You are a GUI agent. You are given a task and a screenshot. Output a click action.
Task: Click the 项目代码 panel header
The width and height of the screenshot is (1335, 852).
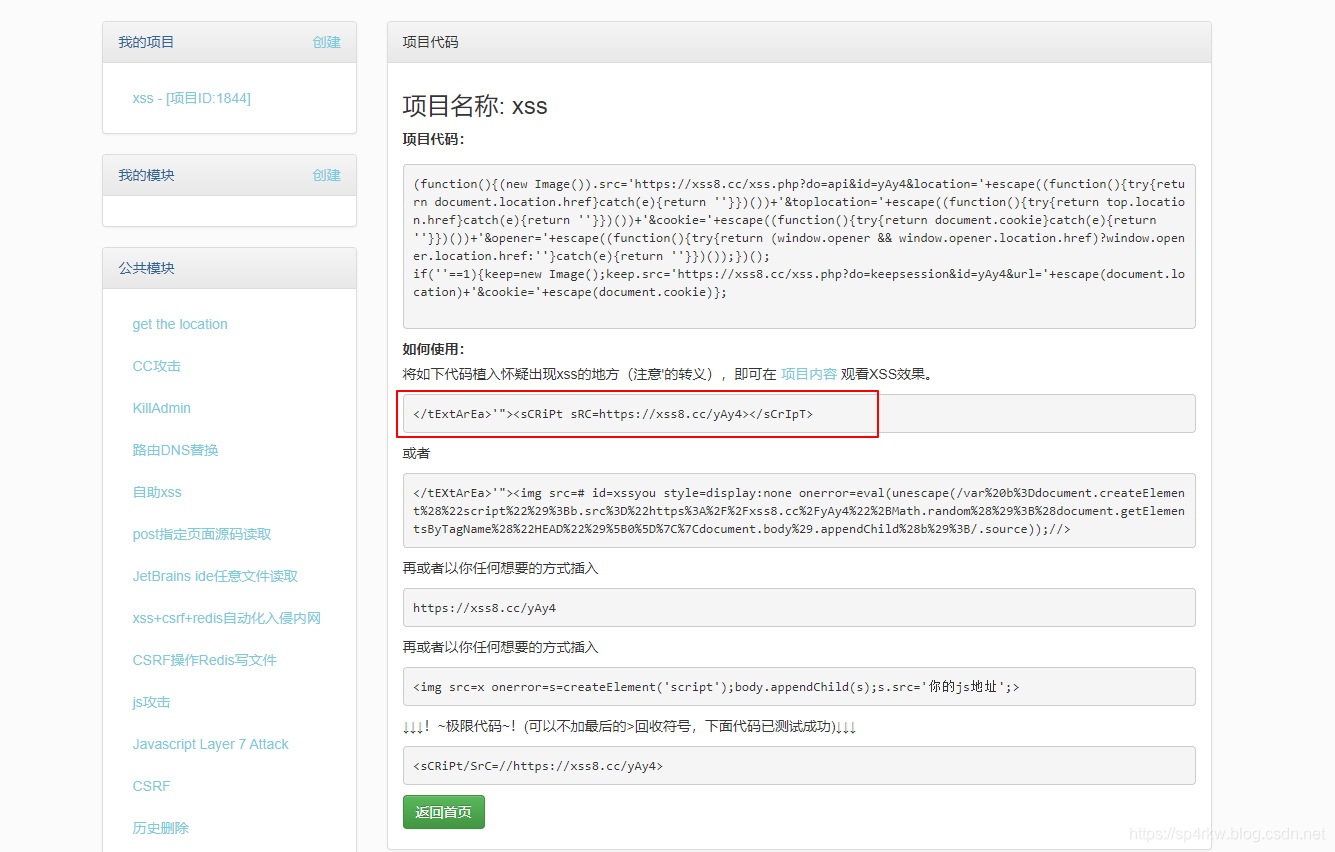(x=799, y=42)
